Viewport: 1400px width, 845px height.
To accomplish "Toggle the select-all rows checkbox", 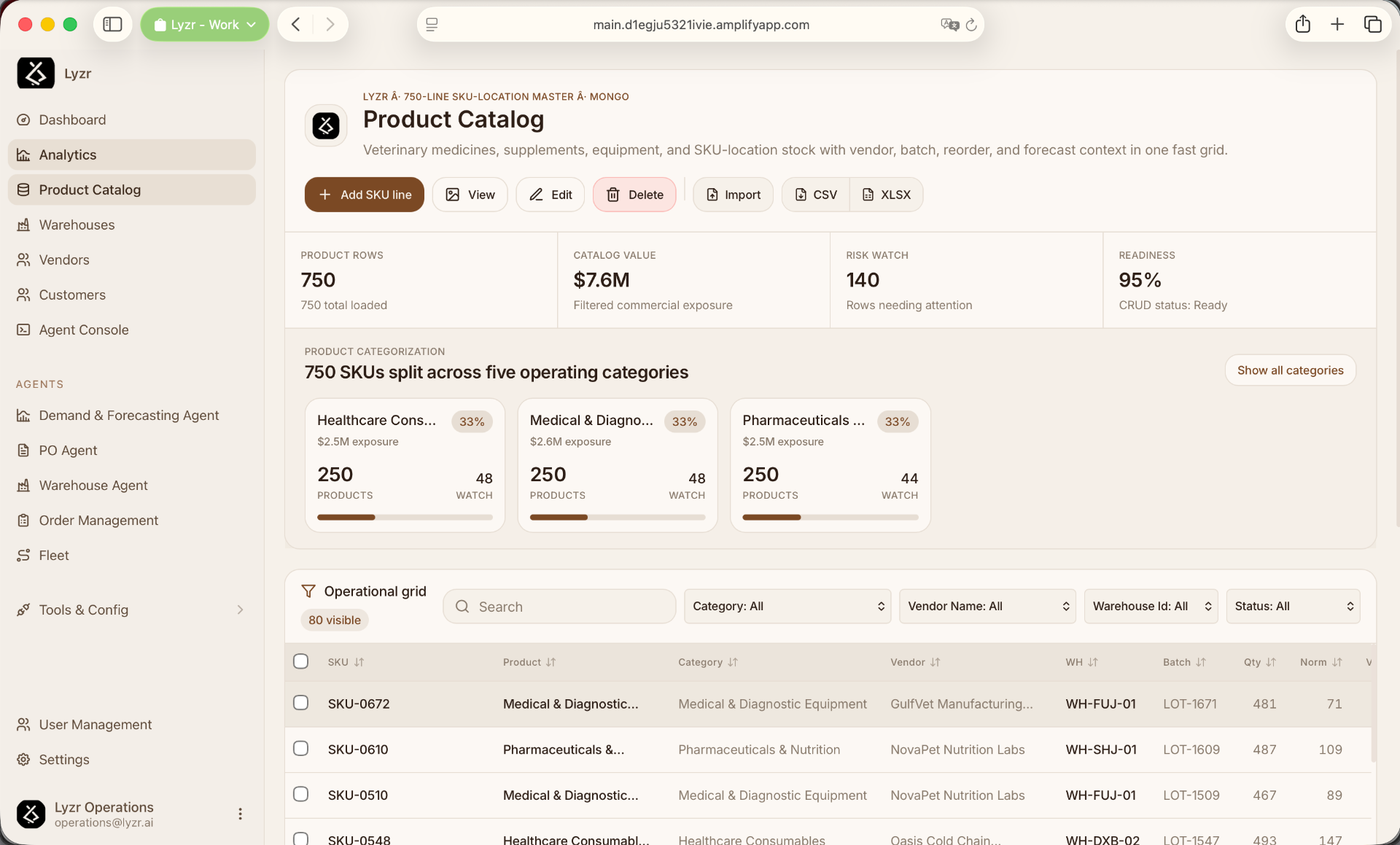I will (x=300, y=661).
